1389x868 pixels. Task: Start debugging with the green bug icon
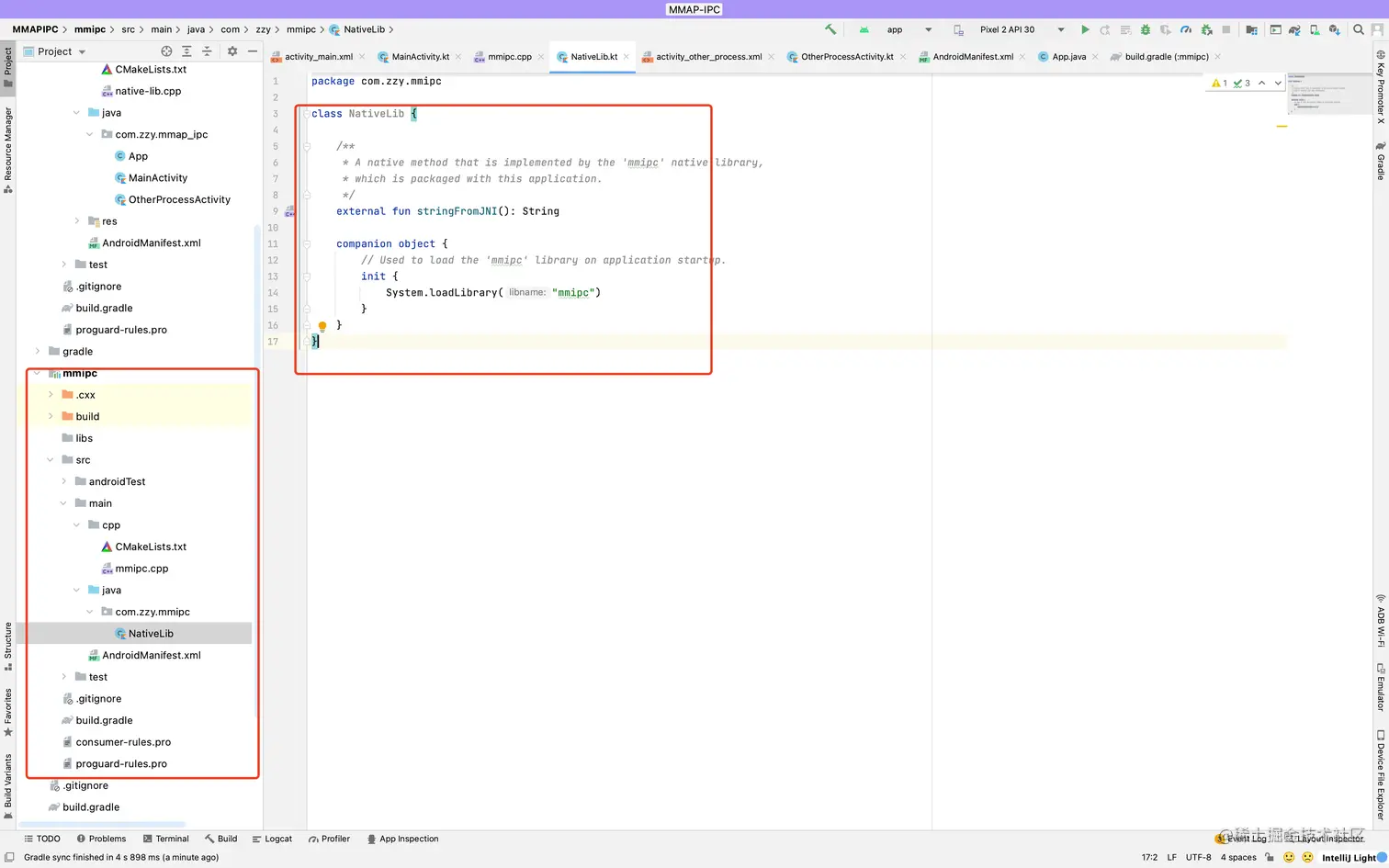coord(1146,29)
